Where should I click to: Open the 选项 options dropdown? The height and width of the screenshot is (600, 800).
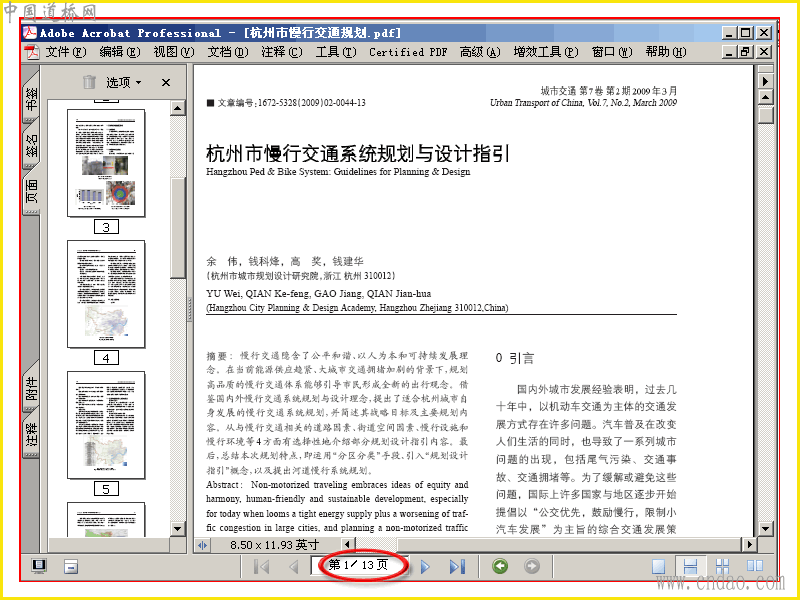point(123,82)
